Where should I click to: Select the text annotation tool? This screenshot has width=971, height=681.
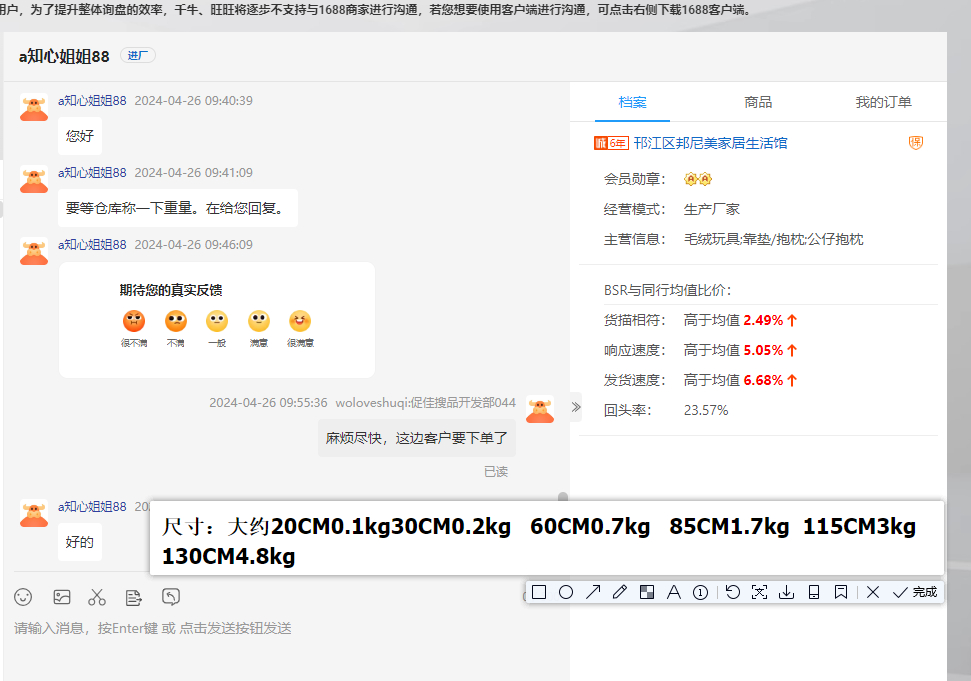pyautogui.click(x=674, y=592)
